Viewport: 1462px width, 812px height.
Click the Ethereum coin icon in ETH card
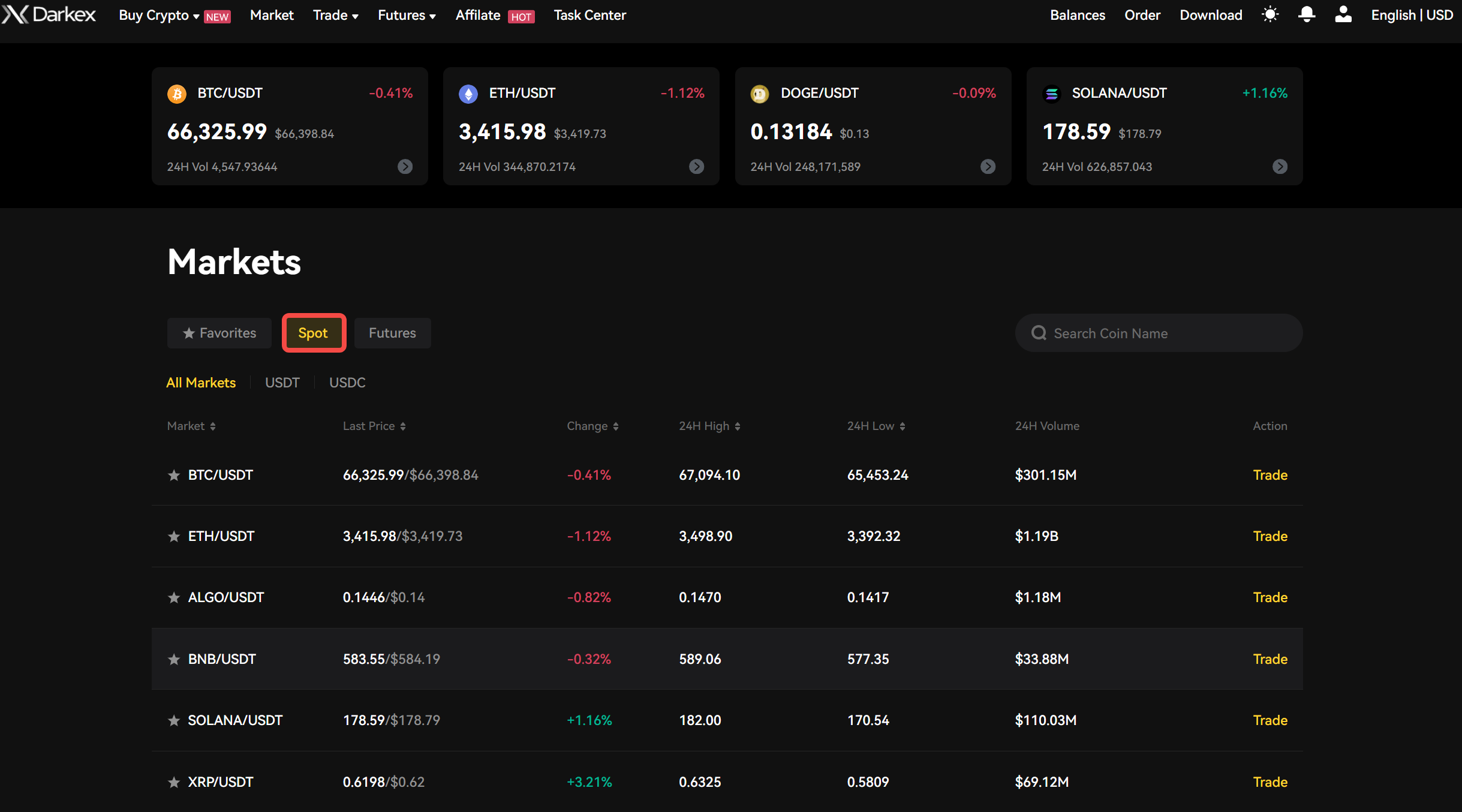pyautogui.click(x=468, y=94)
